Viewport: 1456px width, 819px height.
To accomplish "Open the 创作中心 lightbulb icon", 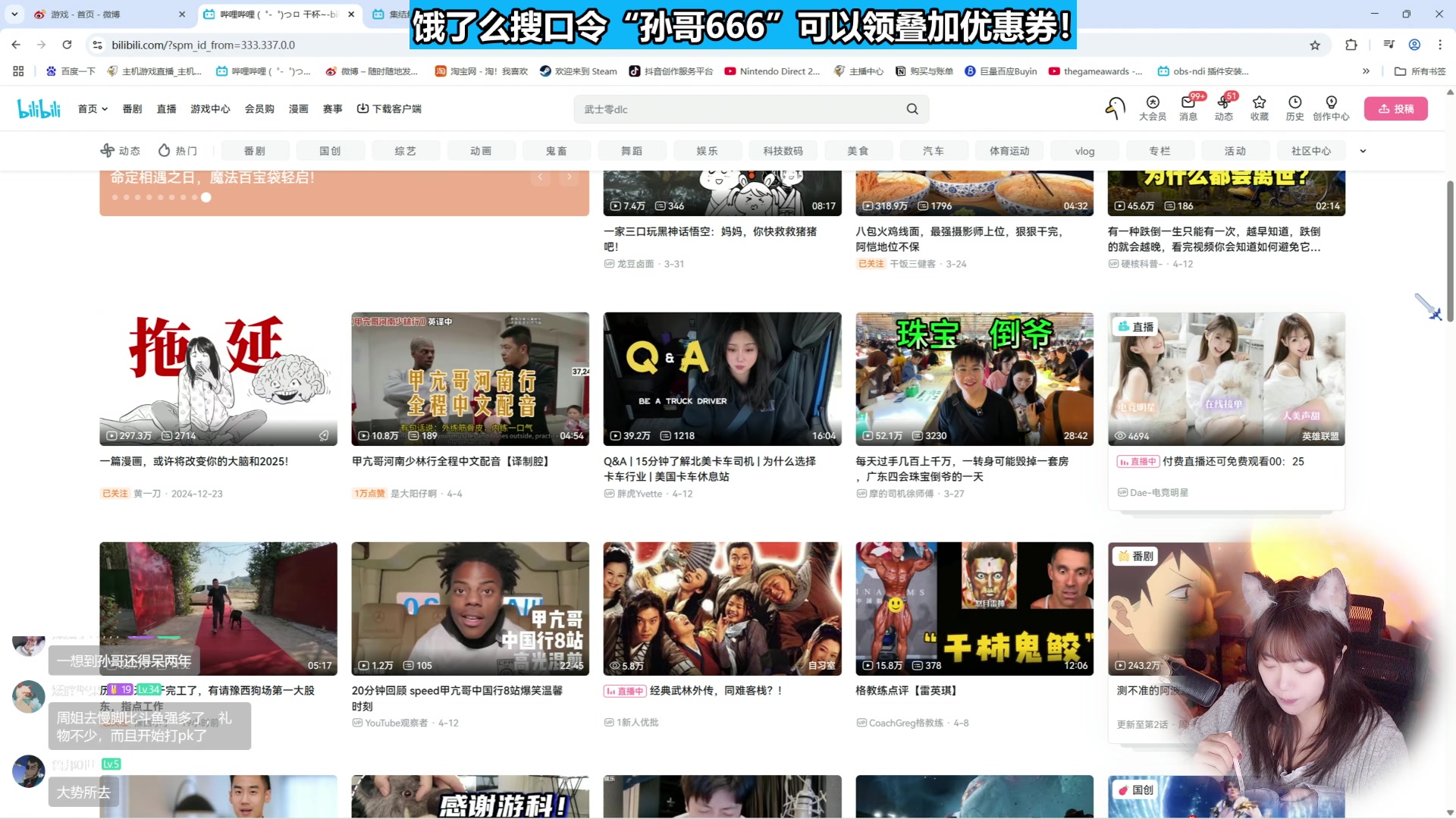I will (1331, 108).
